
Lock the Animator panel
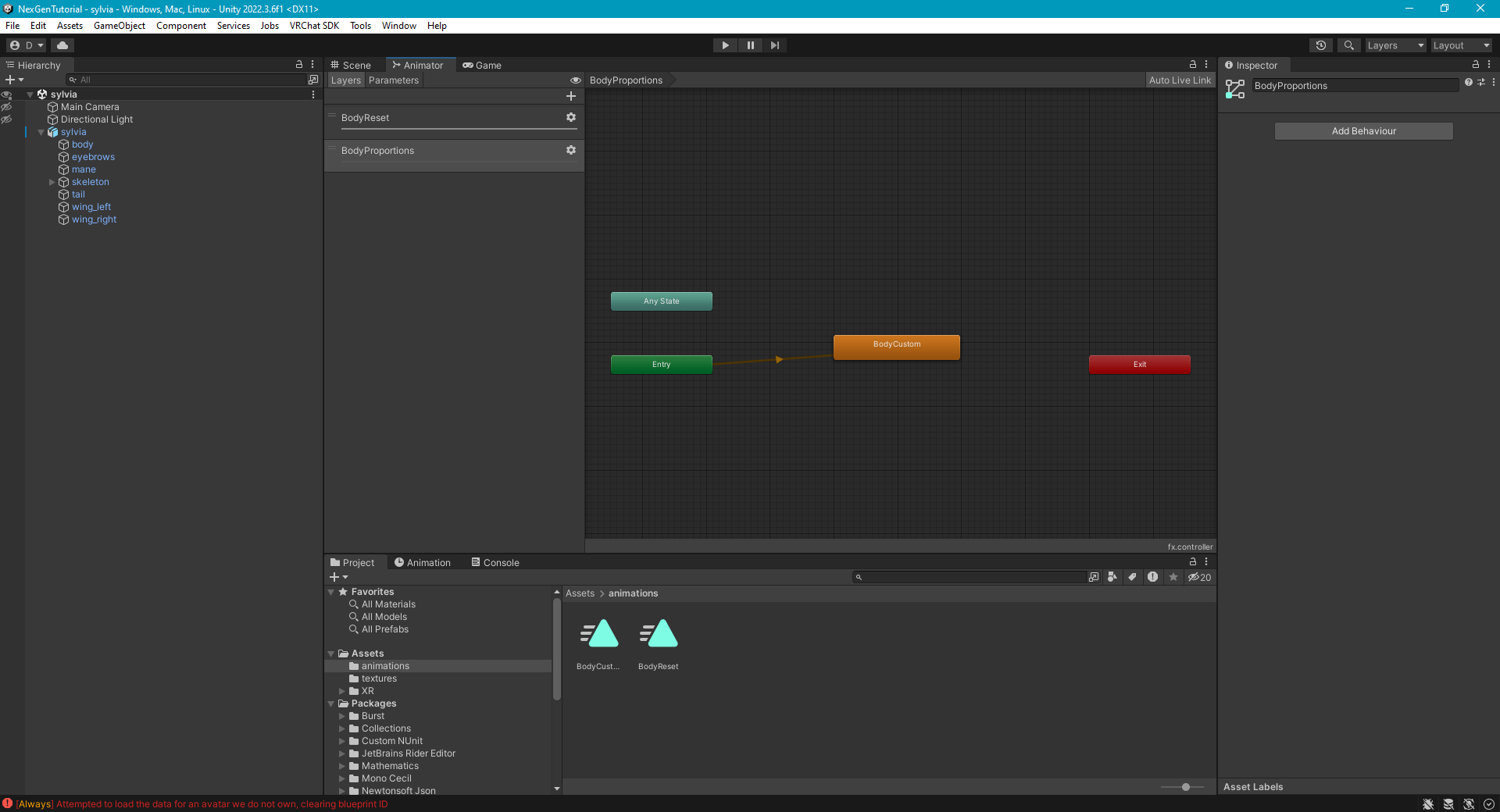[1193, 64]
